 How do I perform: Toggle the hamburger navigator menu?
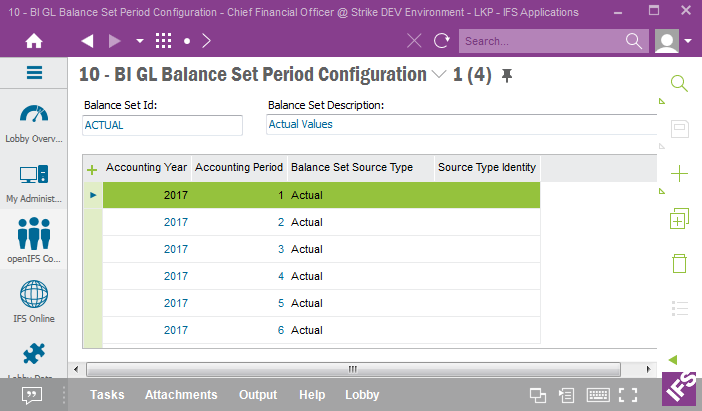34,73
